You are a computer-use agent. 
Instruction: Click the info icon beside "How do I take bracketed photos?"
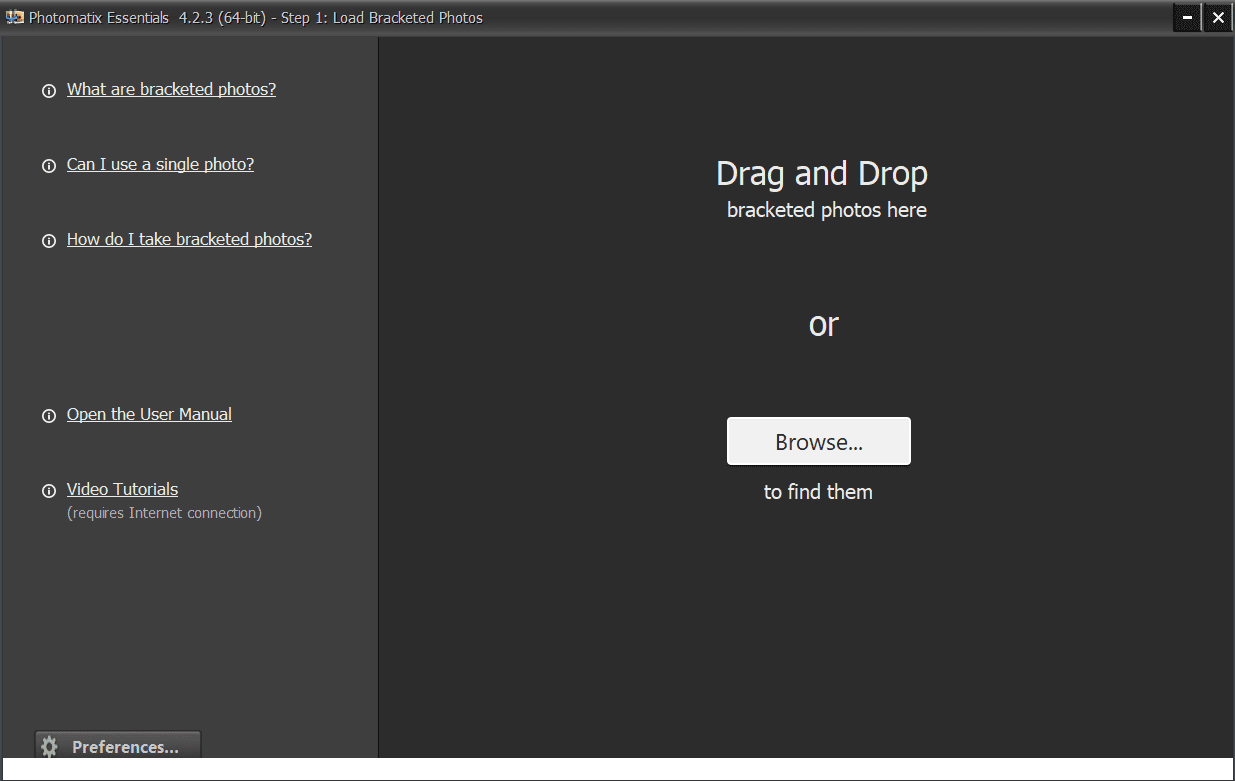(49, 241)
